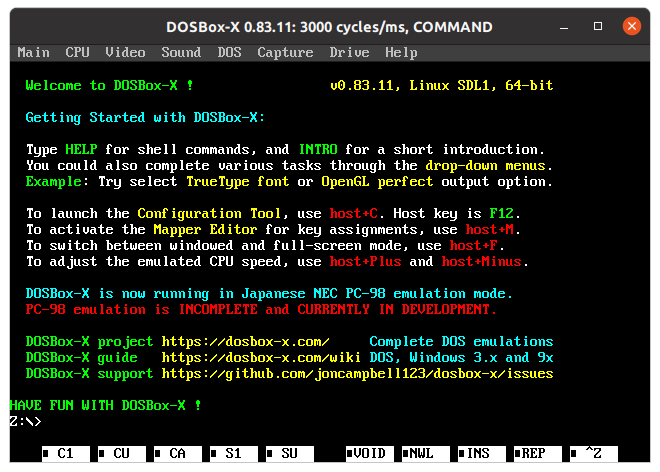The height and width of the screenshot is (472, 660).
Task: Click 'Getting Started with DOSBox-X:' line
Action: tap(145, 118)
